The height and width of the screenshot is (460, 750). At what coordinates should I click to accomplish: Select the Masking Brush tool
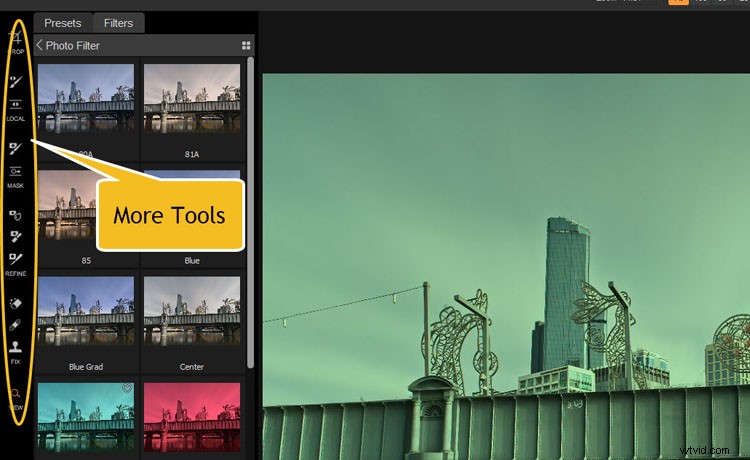click(15, 149)
